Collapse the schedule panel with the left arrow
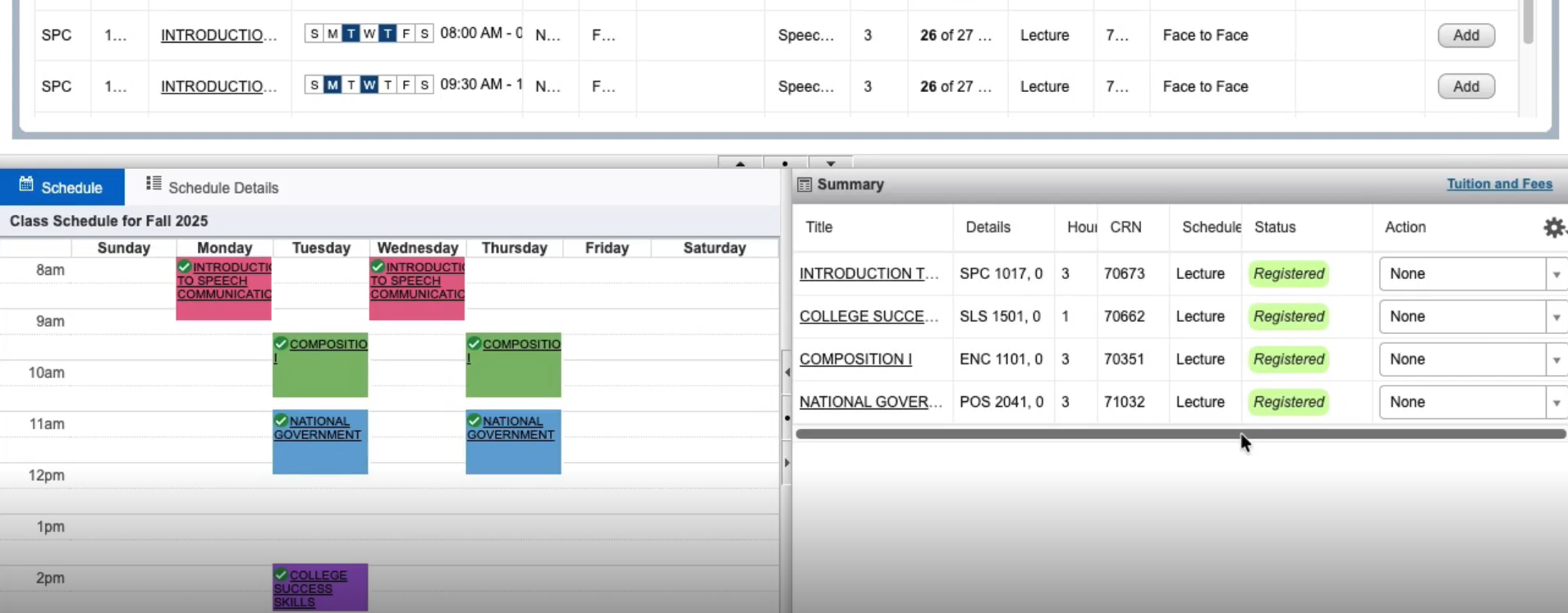Screen dimensions: 1568x613 (x=787, y=372)
